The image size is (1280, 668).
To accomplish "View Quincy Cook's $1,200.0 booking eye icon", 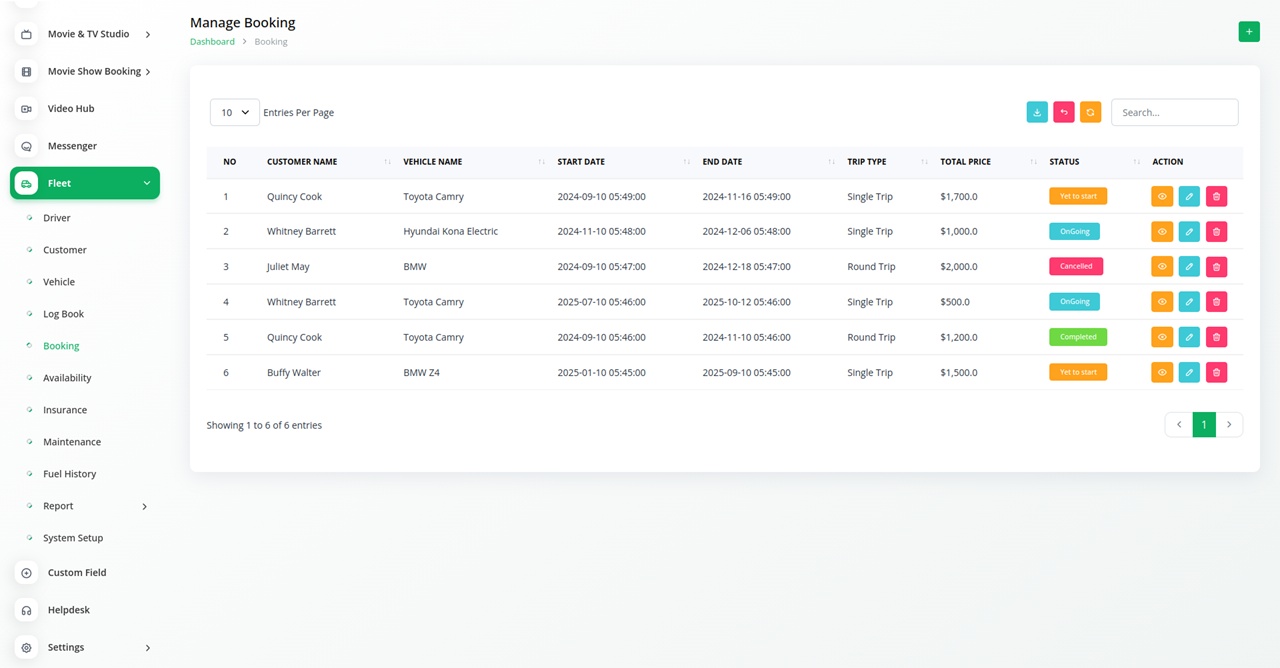I will (x=1162, y=337).
